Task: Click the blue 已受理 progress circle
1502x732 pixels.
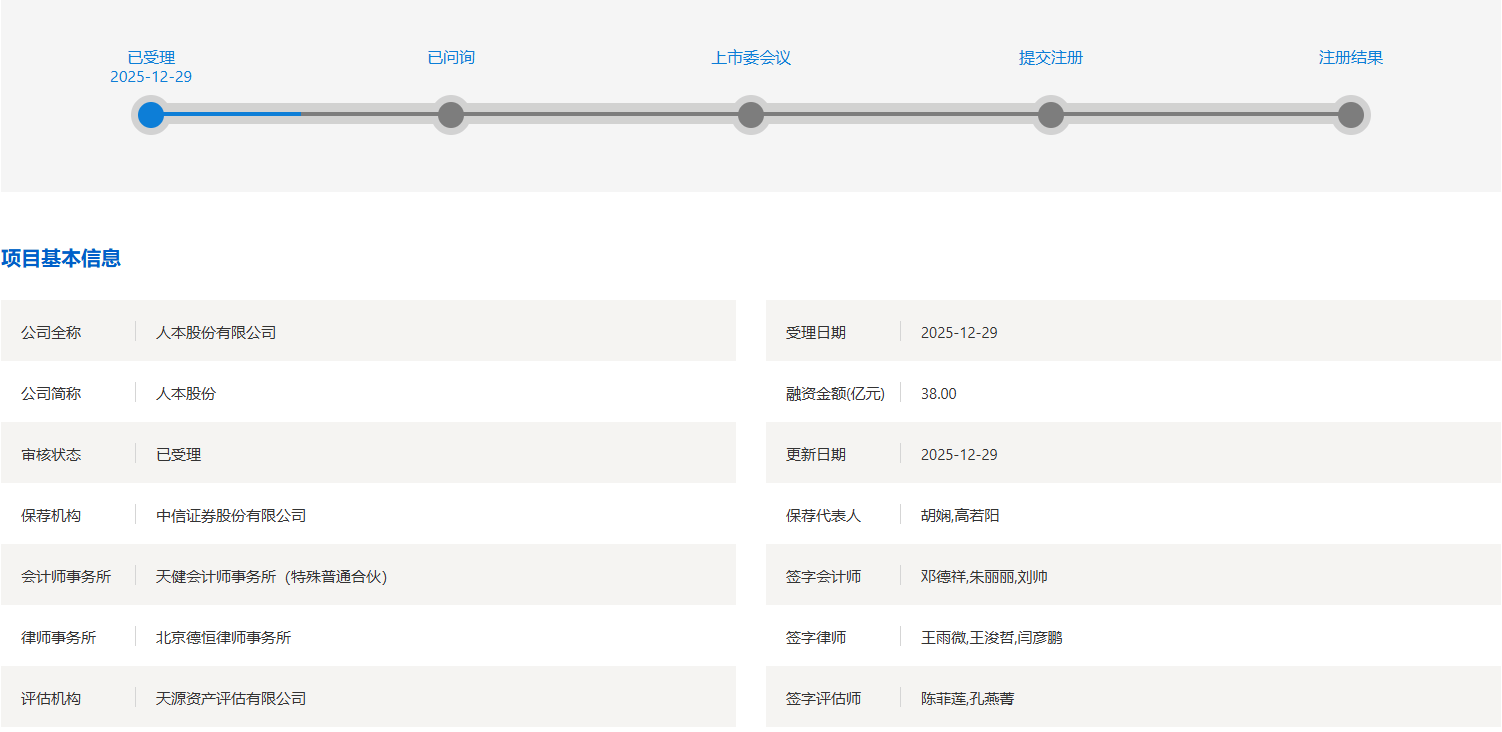Action: click(x=151, y=115)
